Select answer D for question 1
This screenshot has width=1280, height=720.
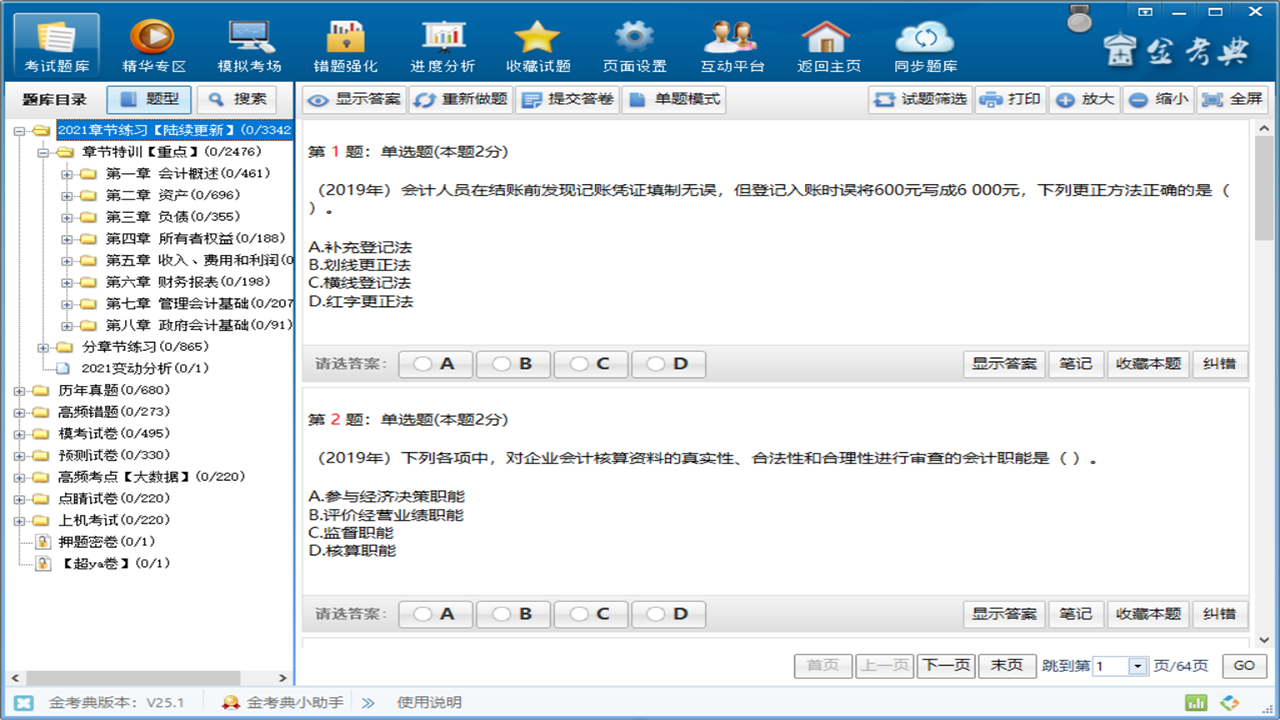(x=668, y=364)
